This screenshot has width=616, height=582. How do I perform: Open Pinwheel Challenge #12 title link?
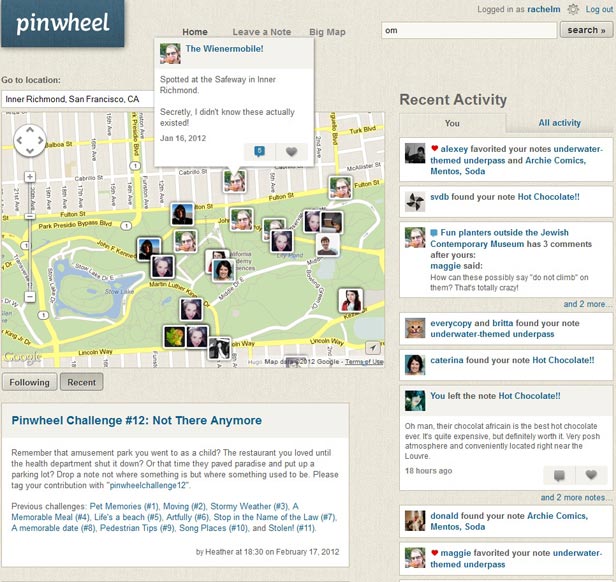tap(136, 420)
